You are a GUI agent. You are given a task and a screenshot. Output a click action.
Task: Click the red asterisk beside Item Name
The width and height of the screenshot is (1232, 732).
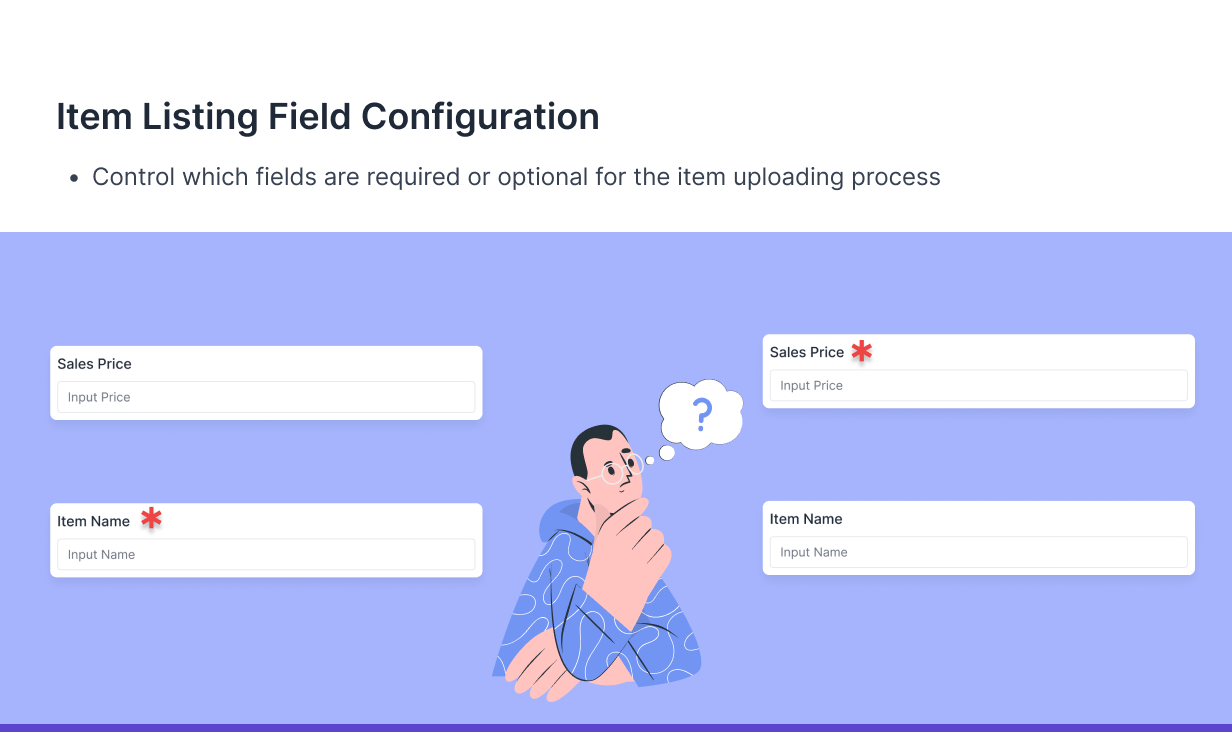point(151,518)
